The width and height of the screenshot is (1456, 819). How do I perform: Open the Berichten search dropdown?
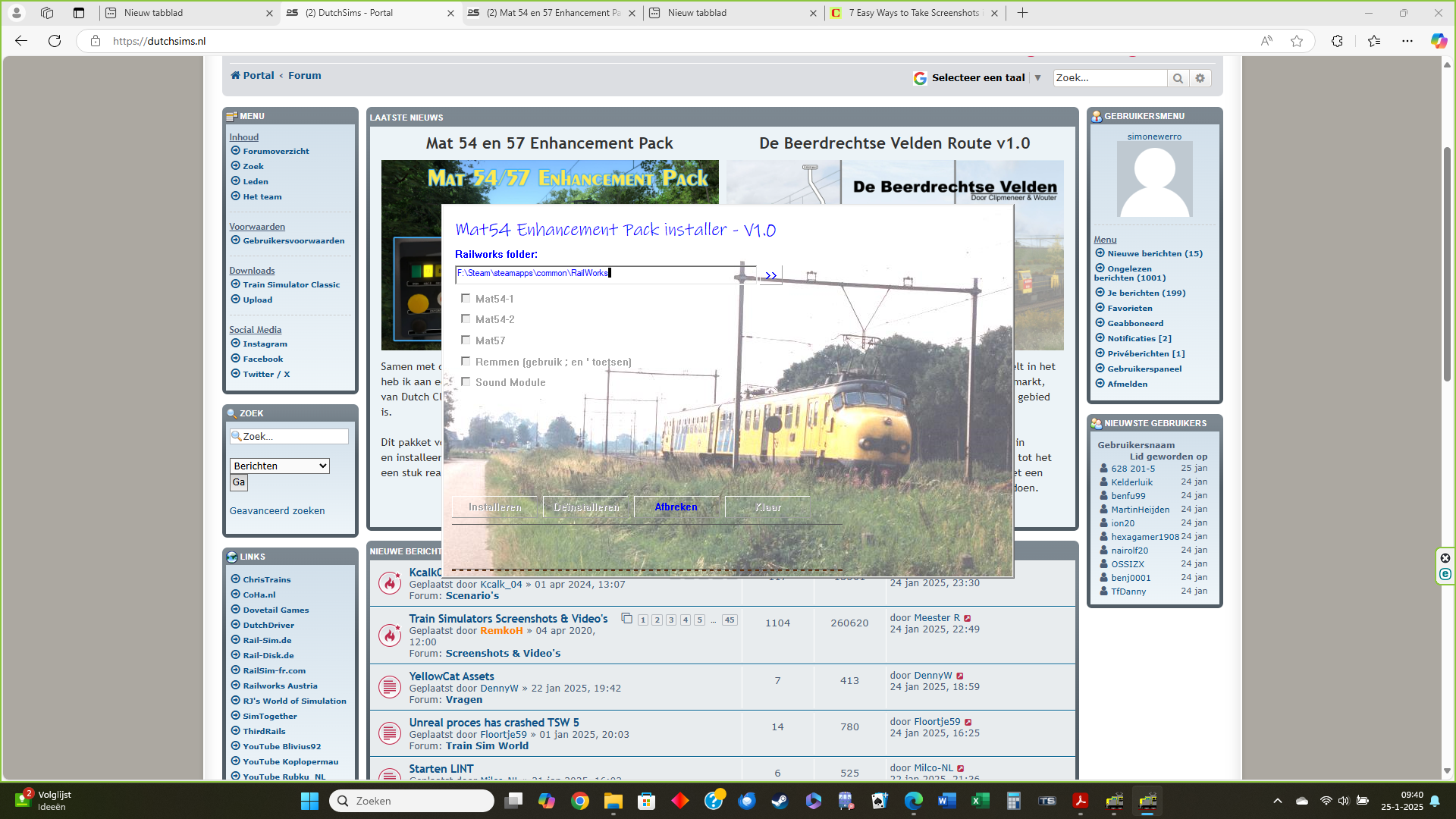click(x=280, y=466)
